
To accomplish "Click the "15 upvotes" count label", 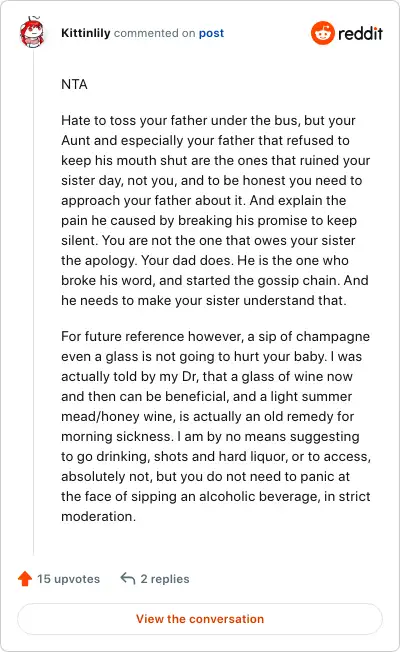I will point(69,579).
